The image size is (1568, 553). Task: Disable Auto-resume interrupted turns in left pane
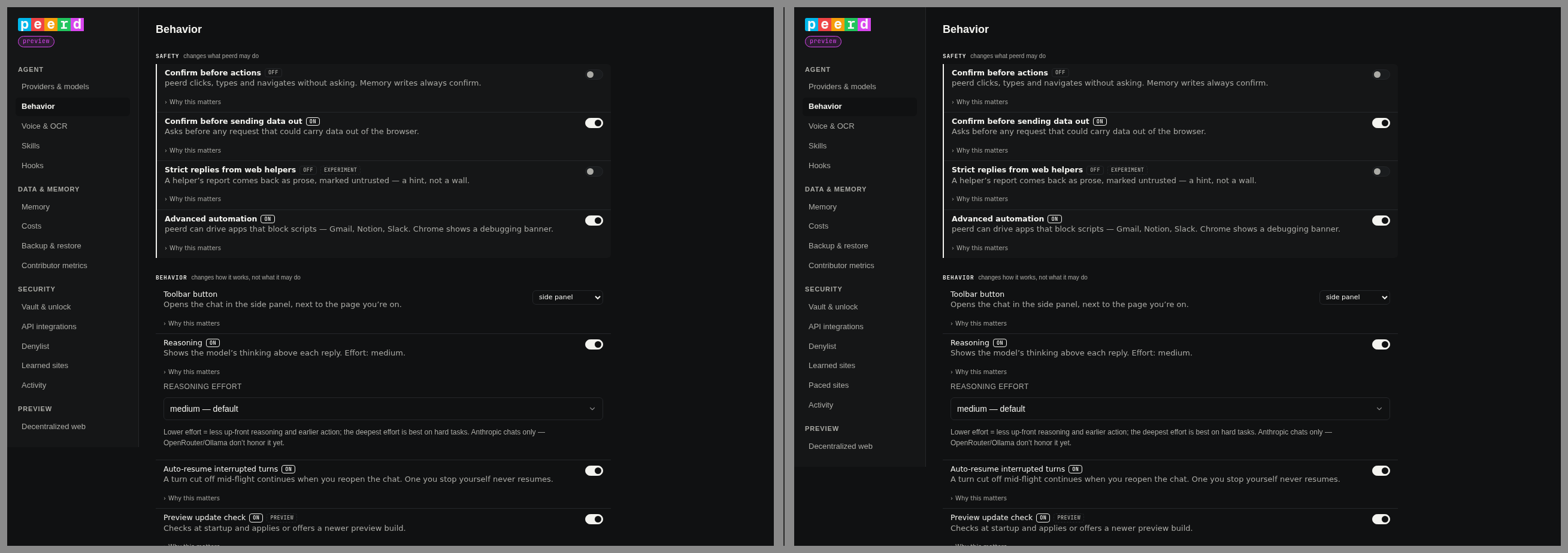coord(594,470)
